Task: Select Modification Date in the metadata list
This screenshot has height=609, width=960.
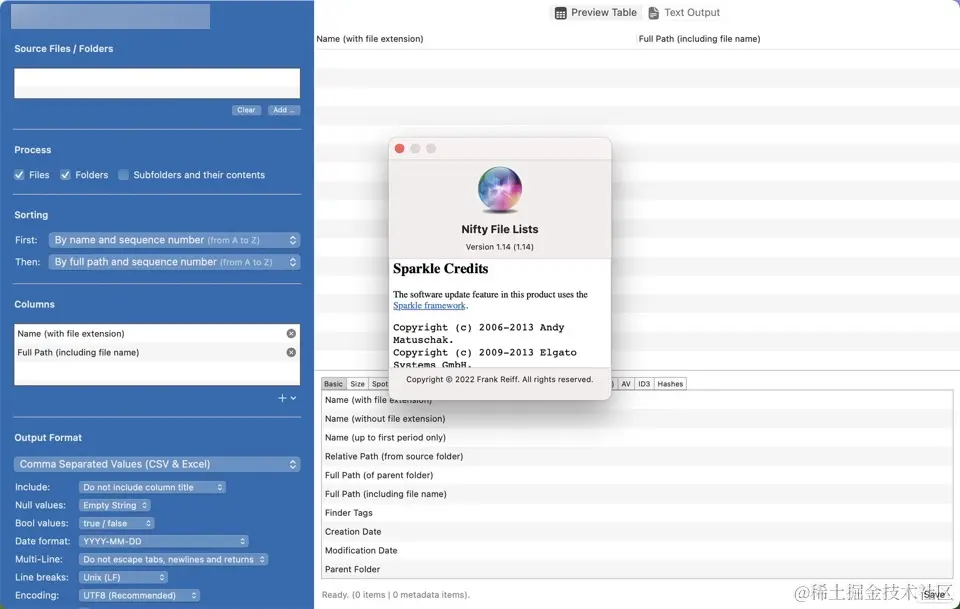Action: (x=637, y=551)
